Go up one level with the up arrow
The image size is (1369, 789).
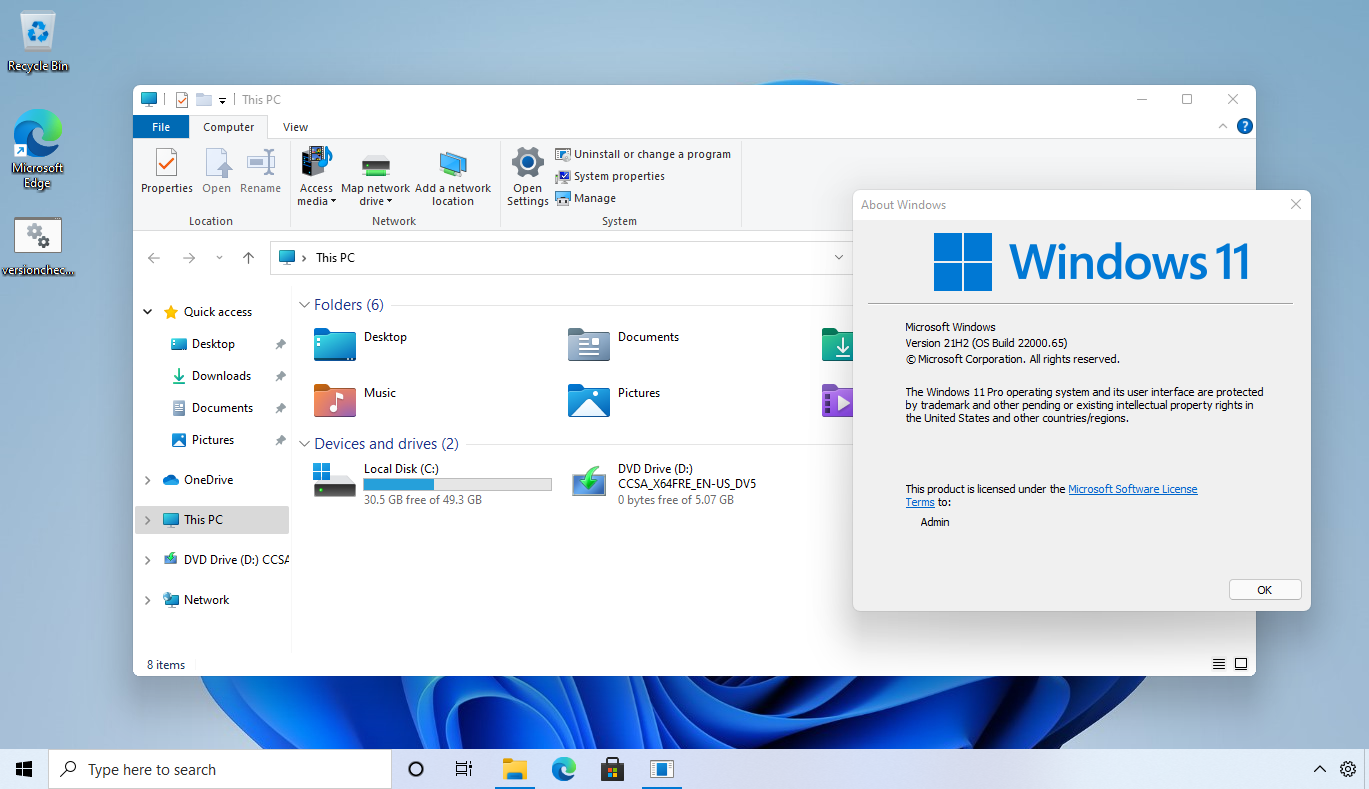click(x=248, y=258)
